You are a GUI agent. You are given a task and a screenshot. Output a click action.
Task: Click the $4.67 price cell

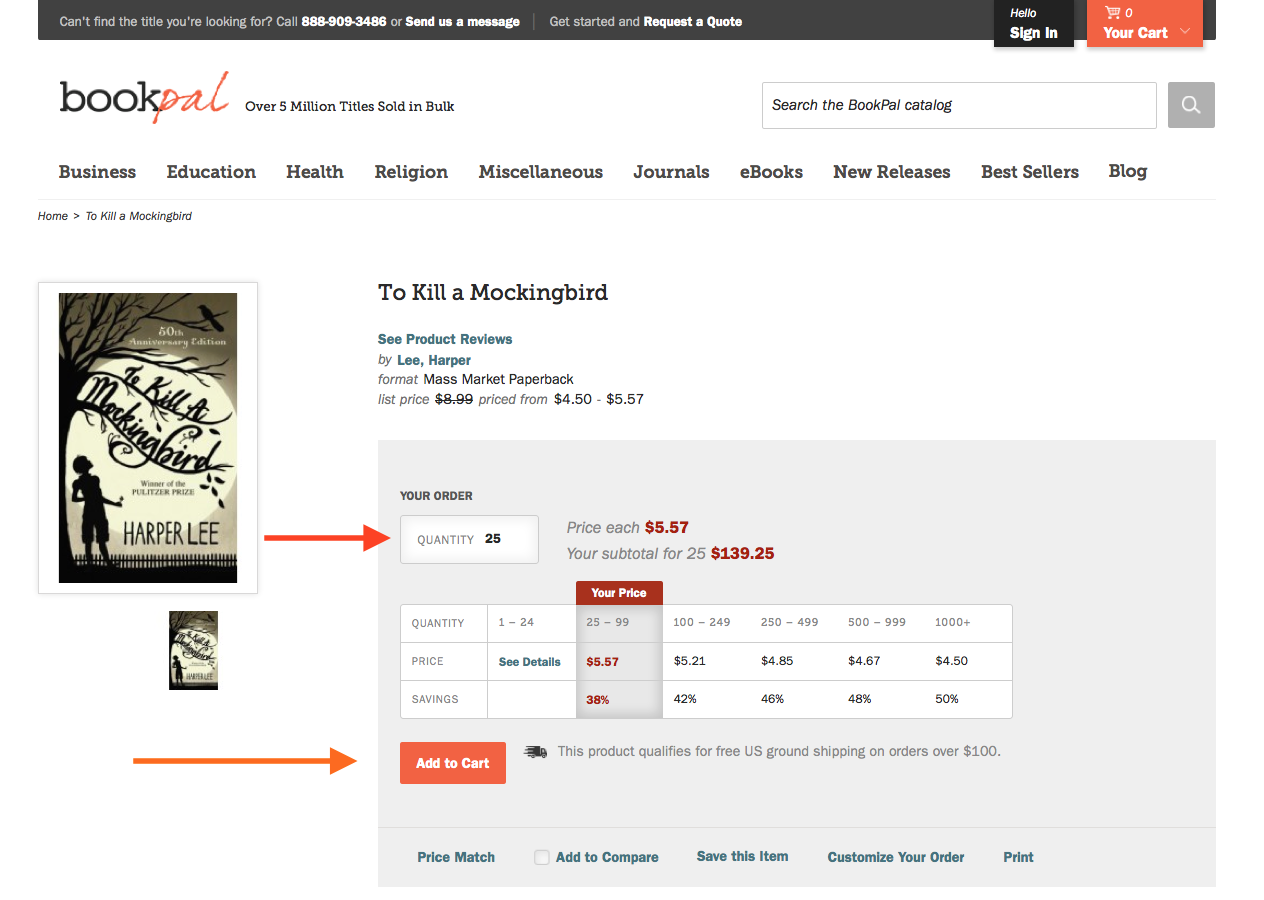(864, 661)
